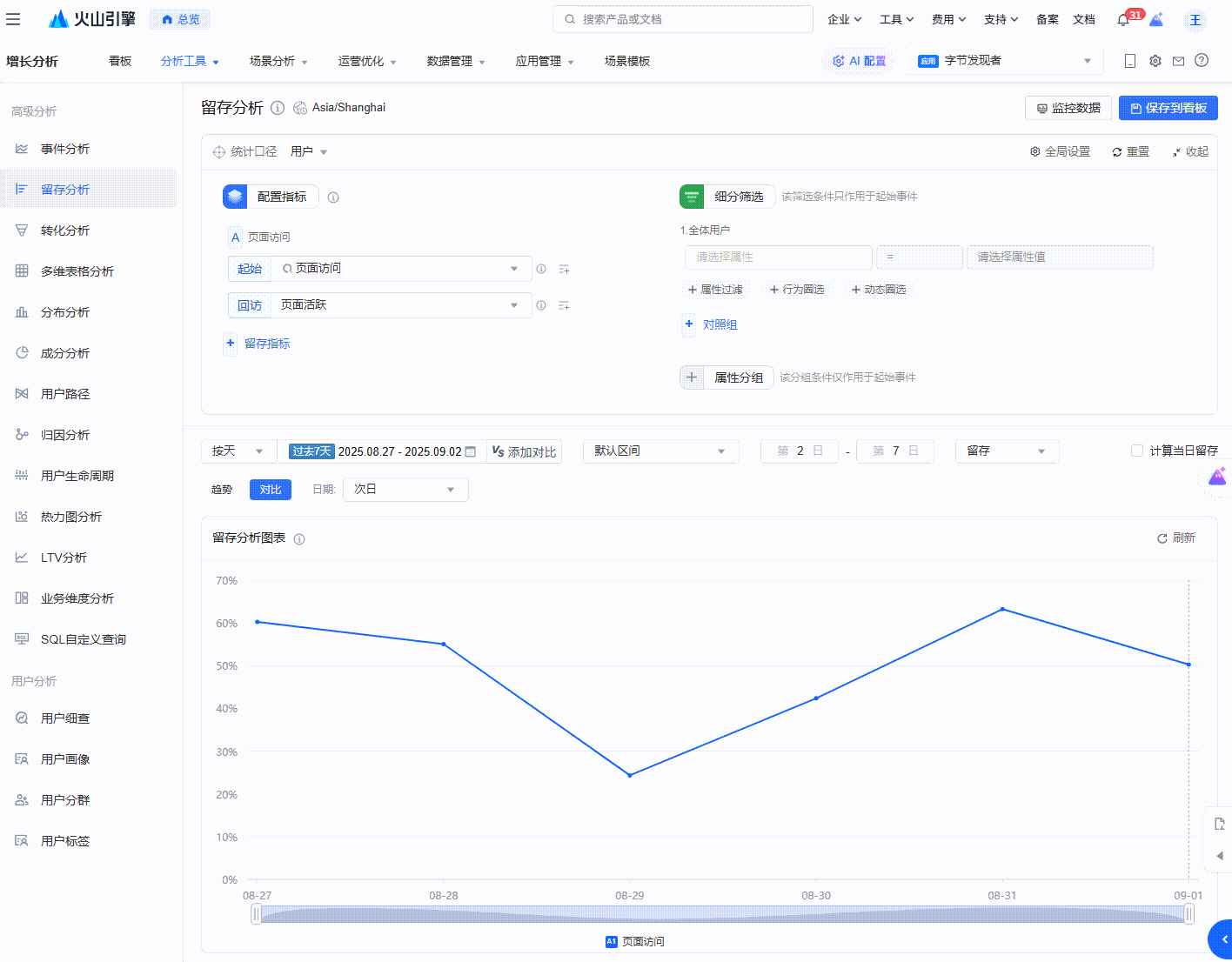The image size is (1232, 962).
Task: Open the 场景模板 top menu tab
Action: click(x=626, y=61)
